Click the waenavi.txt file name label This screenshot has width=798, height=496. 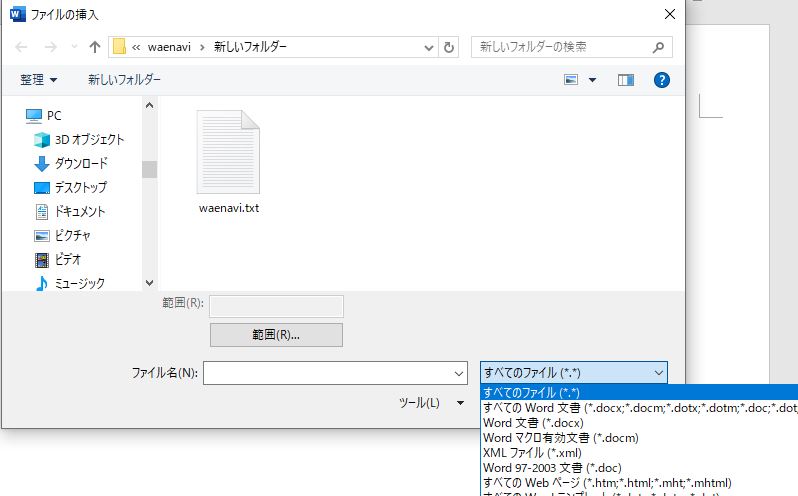[229, 208]
